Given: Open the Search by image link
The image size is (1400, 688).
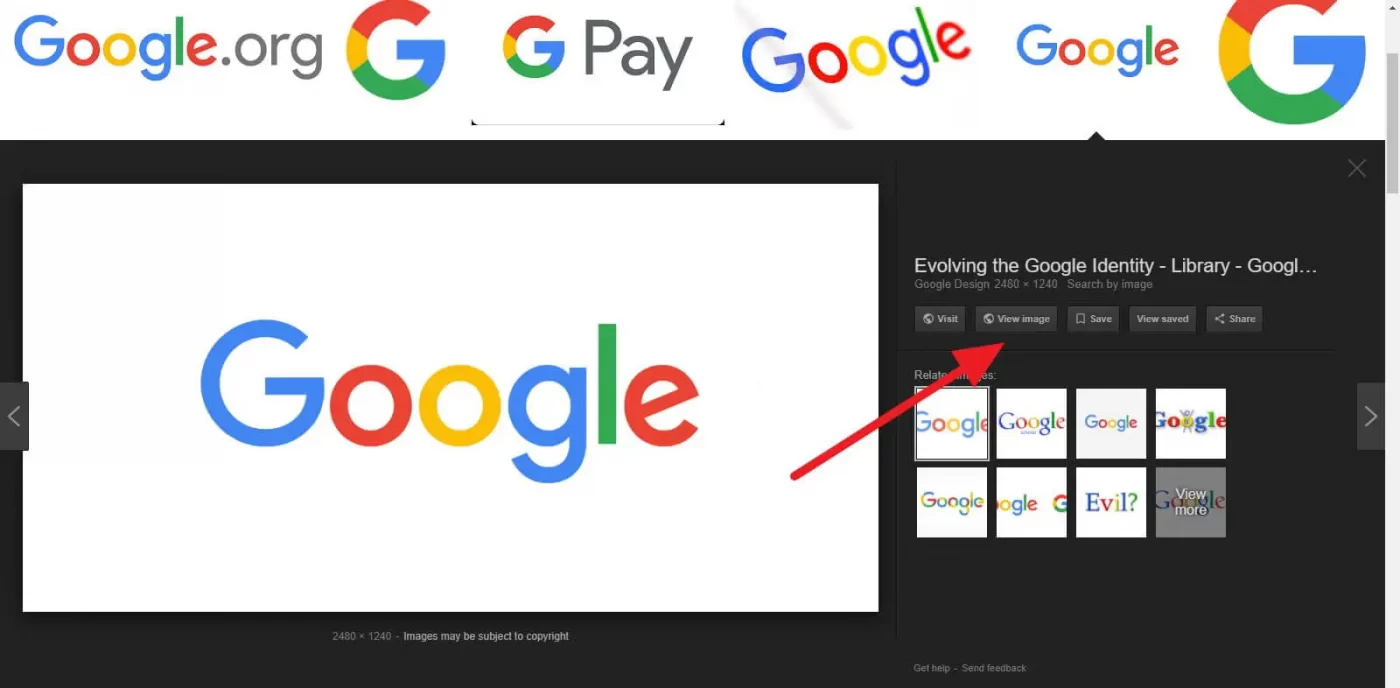Looking at the screenshot, I should point(1110,284).
